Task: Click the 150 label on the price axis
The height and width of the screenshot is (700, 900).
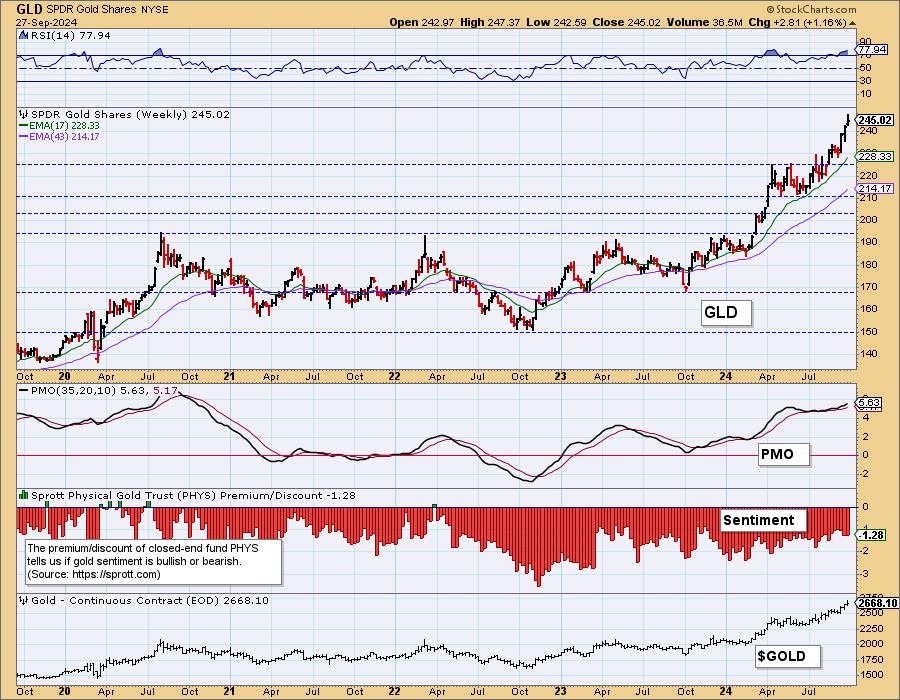Action: pos(868,331)
